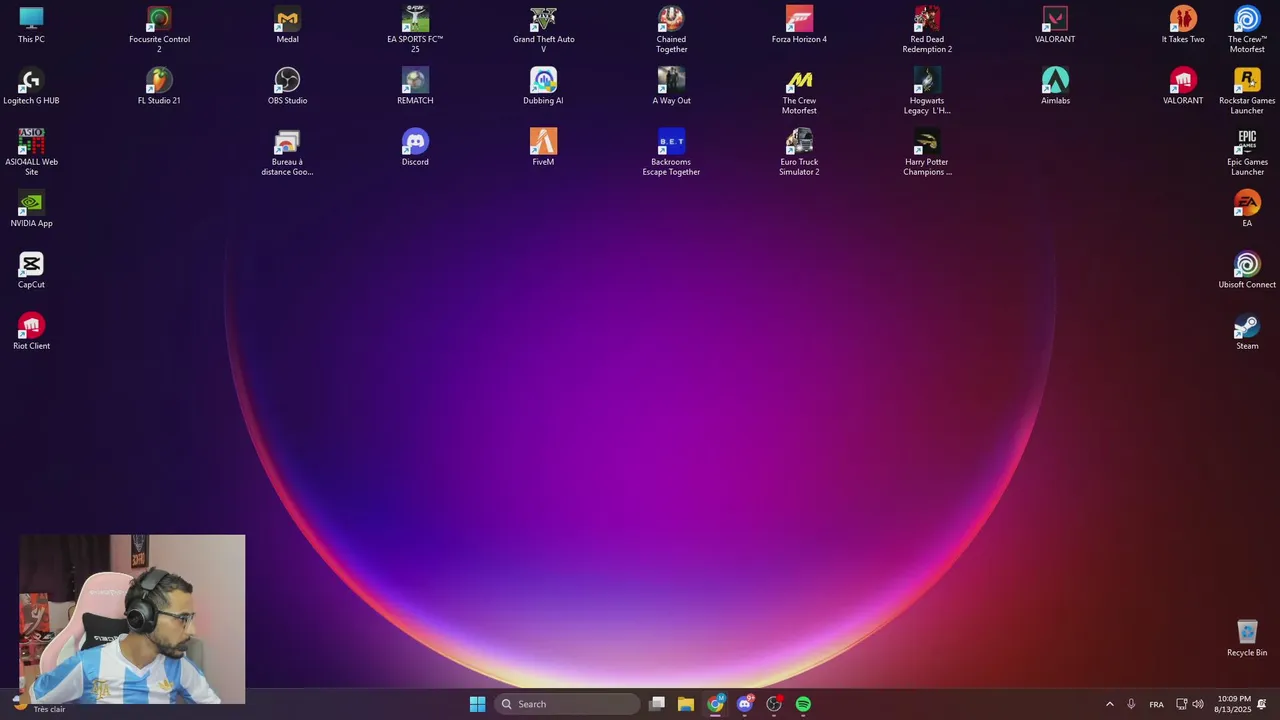Select A Way Out game icon
This screenshot has height=720, width=1280.
click(671, 86)
